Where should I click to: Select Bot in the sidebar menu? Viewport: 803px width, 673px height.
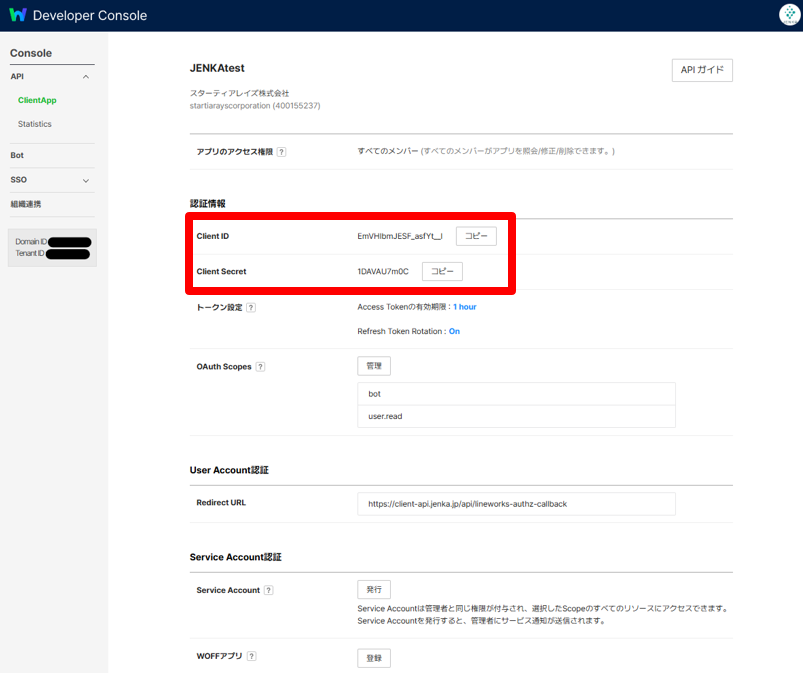click(17, 156)
